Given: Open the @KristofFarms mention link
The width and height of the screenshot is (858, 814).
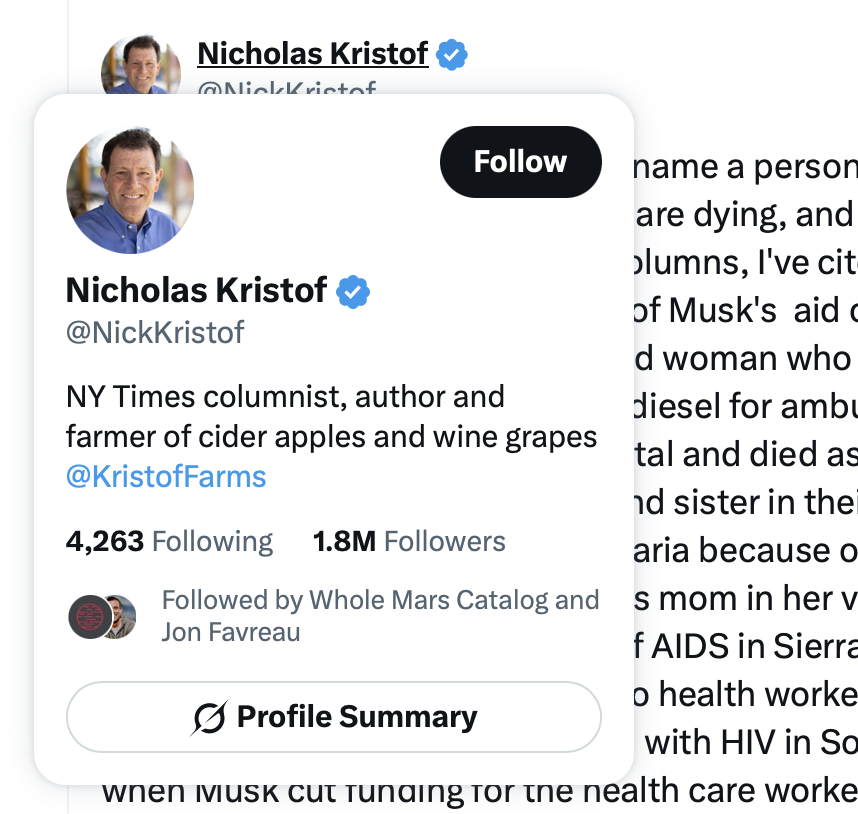Looking at the screenshot, I should click(166, 476).
